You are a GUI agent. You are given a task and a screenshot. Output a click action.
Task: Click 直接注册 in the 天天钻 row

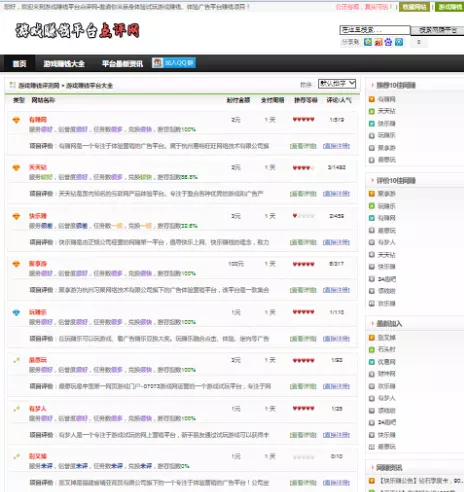click(336, 194)
